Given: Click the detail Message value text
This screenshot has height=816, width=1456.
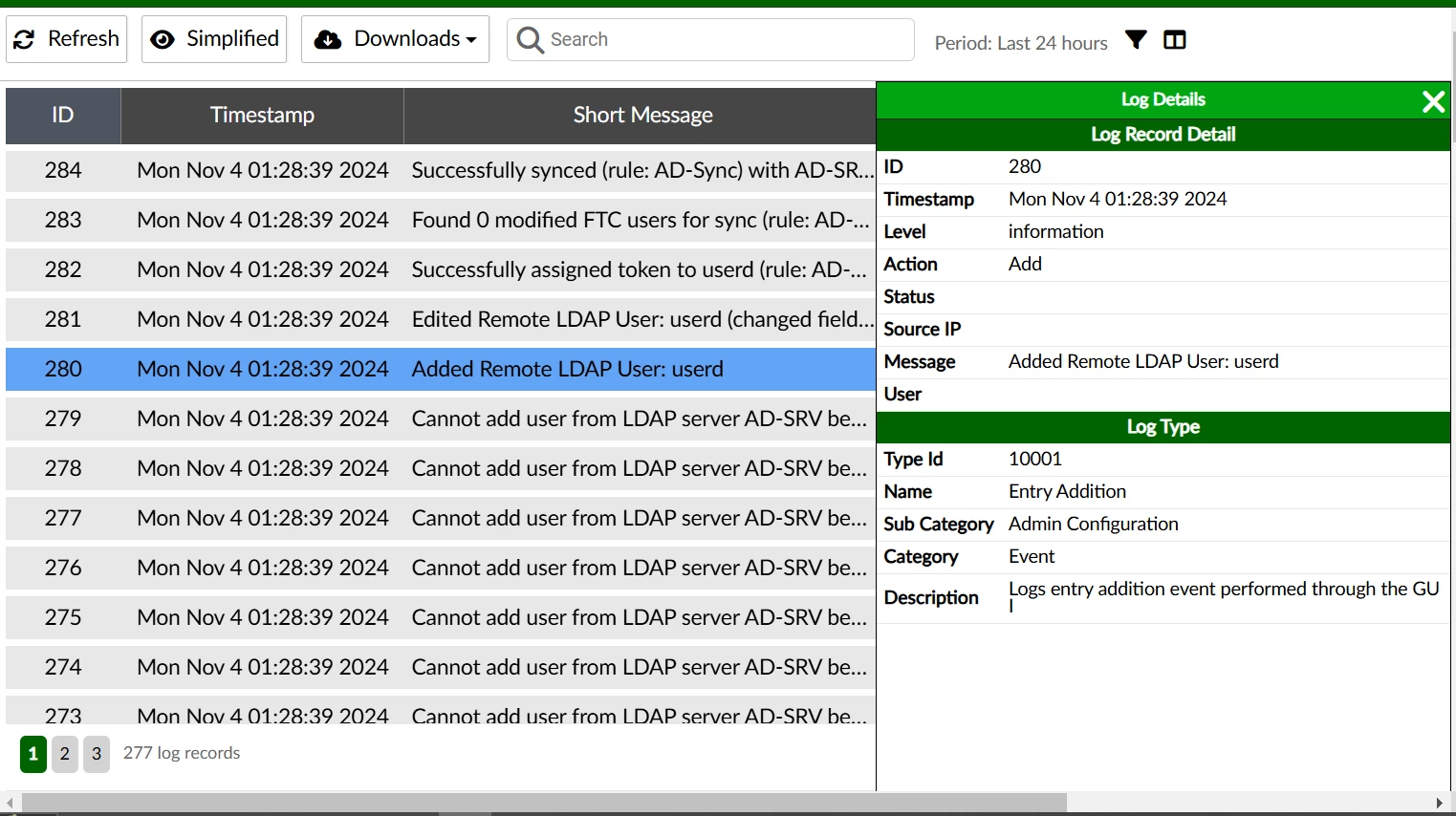Looking at the screenshot, I should point(1143,361).
